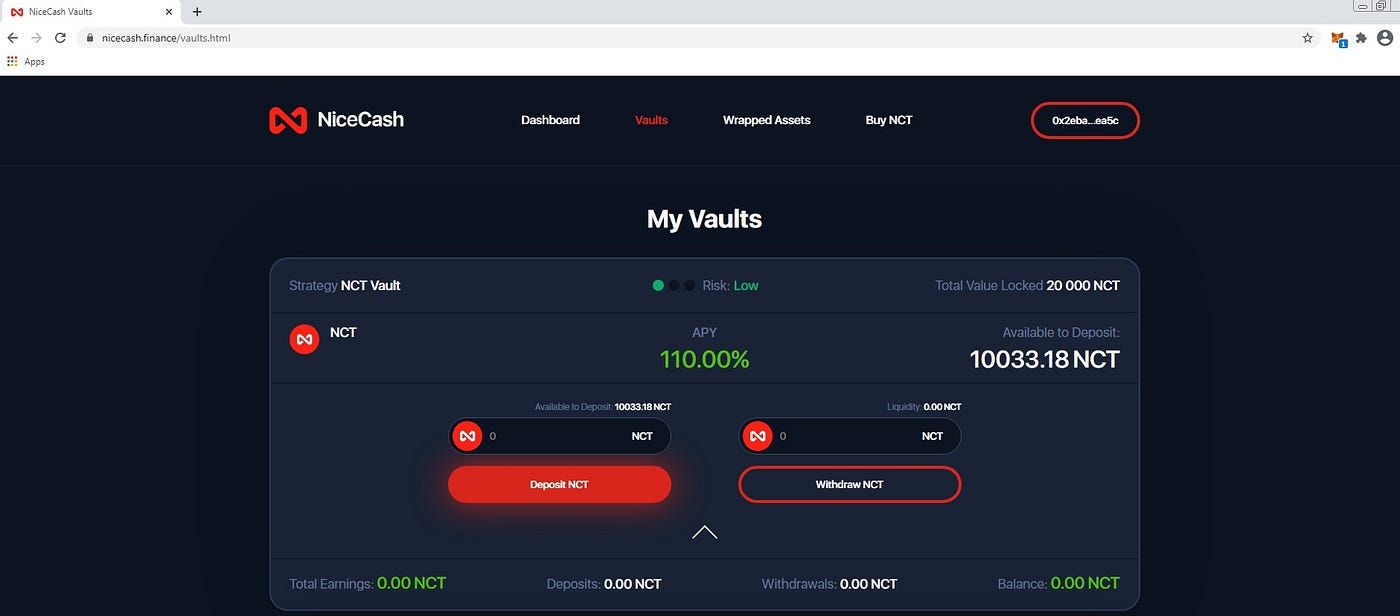The height and width of the screenshot is (616, 1400).
Task: Click the green low risk indicator dot
Action: coord(658,285)
